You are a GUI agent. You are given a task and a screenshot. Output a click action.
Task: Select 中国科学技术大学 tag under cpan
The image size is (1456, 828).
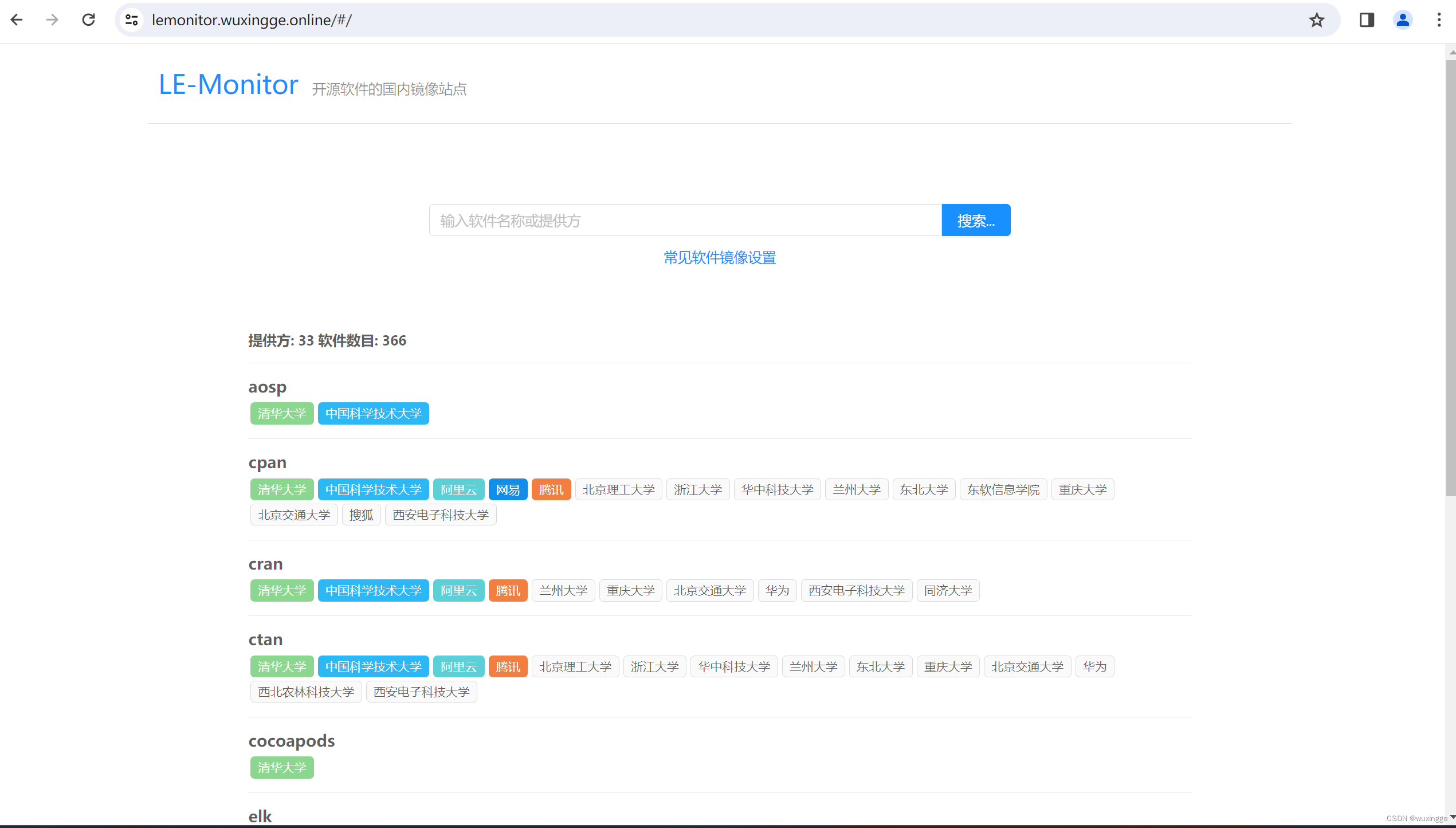pos(374,490)
